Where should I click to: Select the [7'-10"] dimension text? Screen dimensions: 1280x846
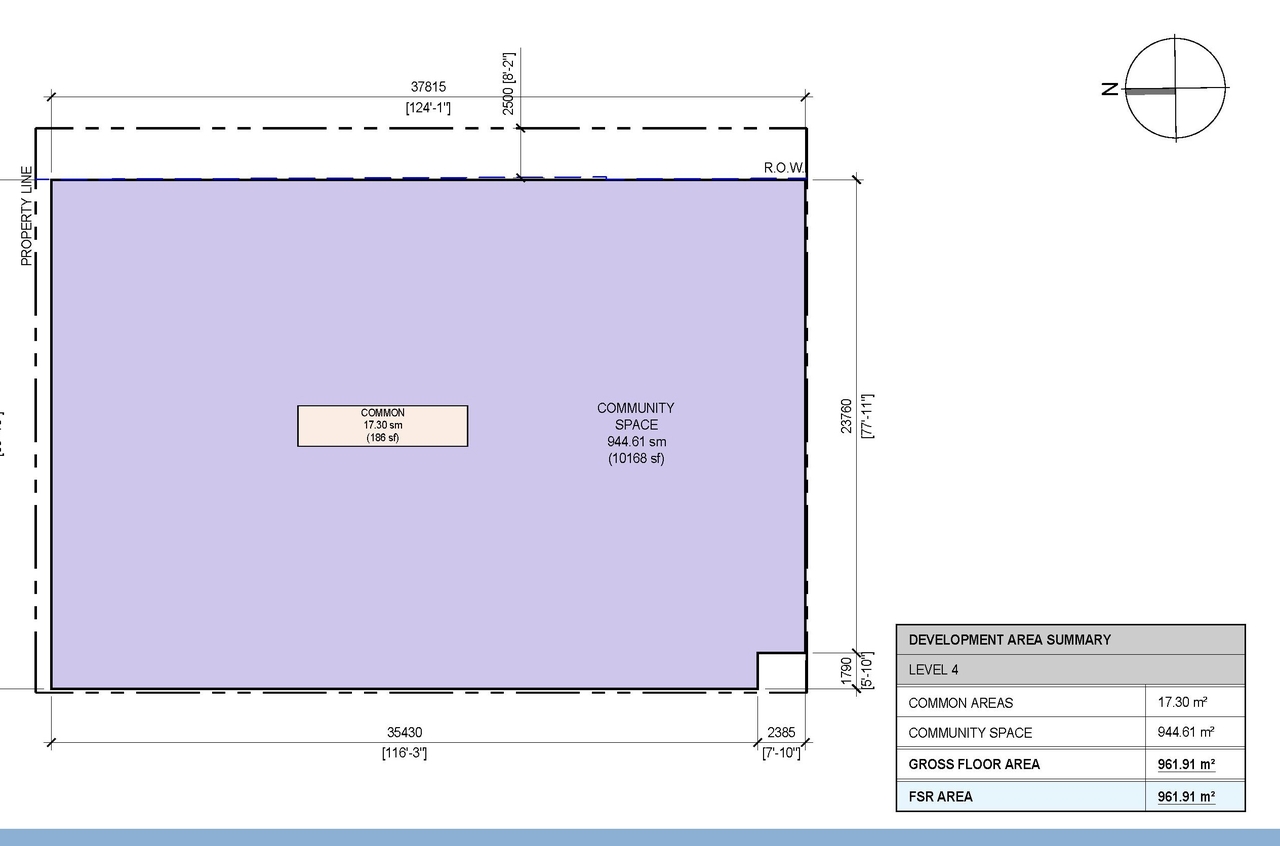click(781, 753)
